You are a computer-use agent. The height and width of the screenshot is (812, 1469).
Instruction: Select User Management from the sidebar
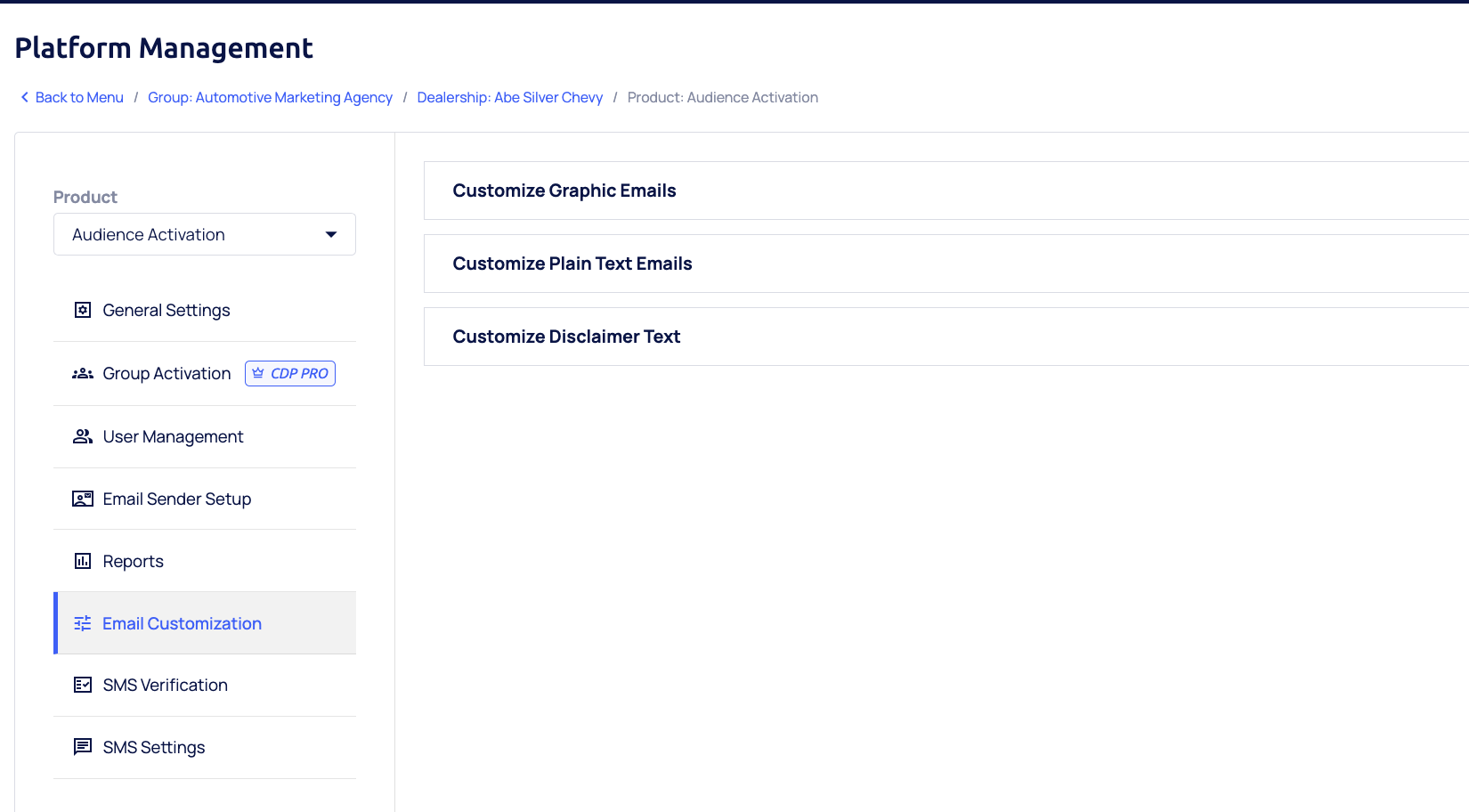(x=173, y=436)
